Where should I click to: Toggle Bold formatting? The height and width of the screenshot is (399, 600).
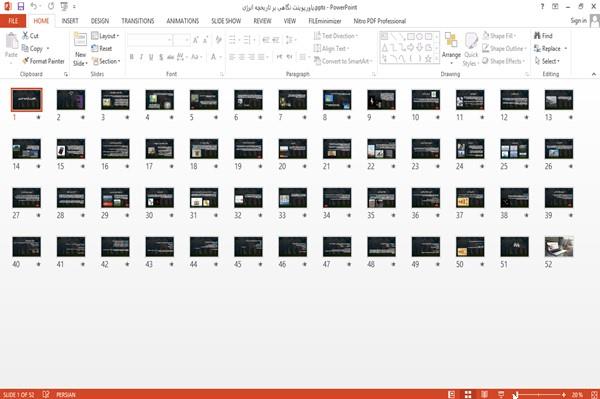coord(132,57)
